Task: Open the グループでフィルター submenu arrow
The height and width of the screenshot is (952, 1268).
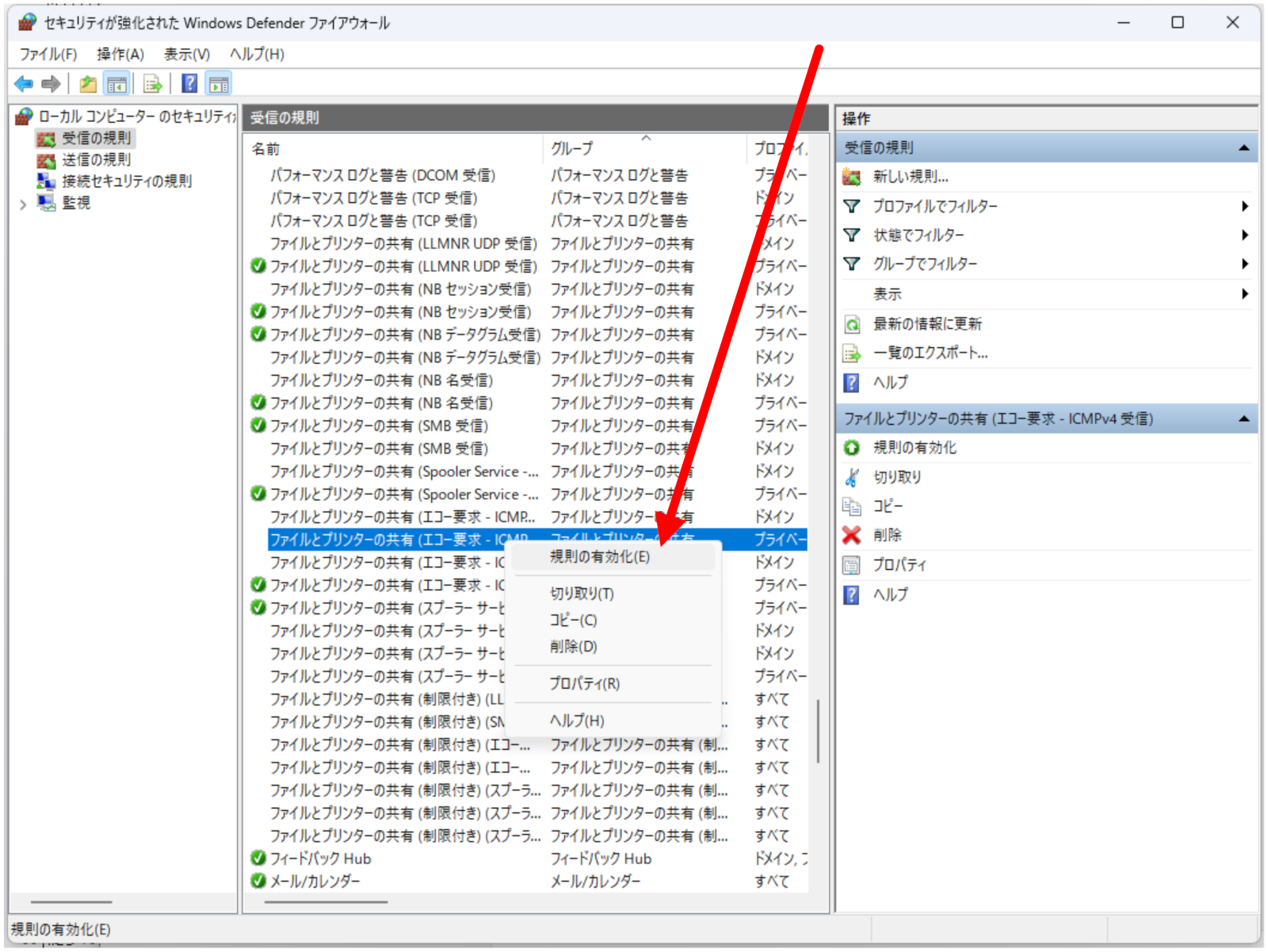Action: [x=1244, y=264]
